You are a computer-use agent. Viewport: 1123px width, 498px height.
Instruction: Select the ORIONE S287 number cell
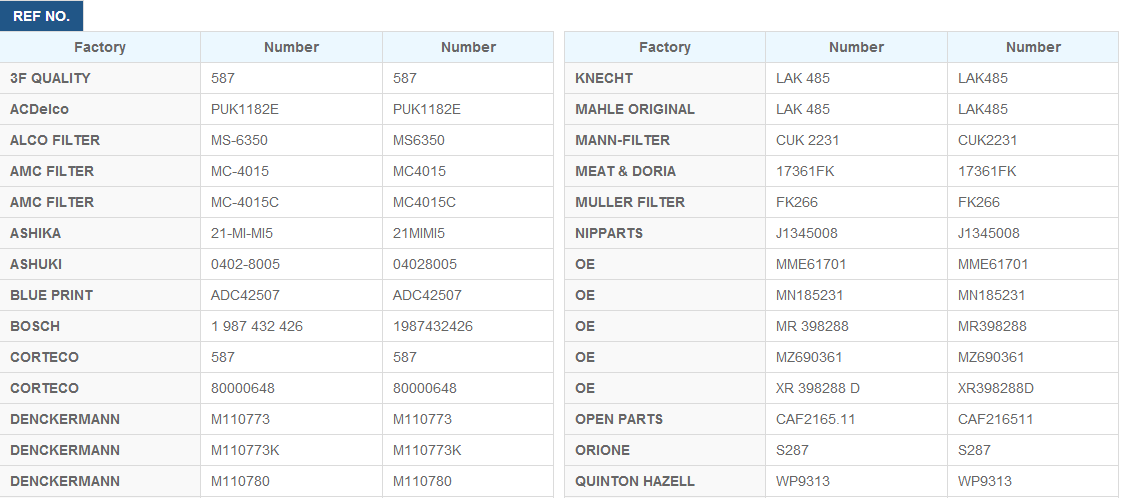(x=792, y=450)
